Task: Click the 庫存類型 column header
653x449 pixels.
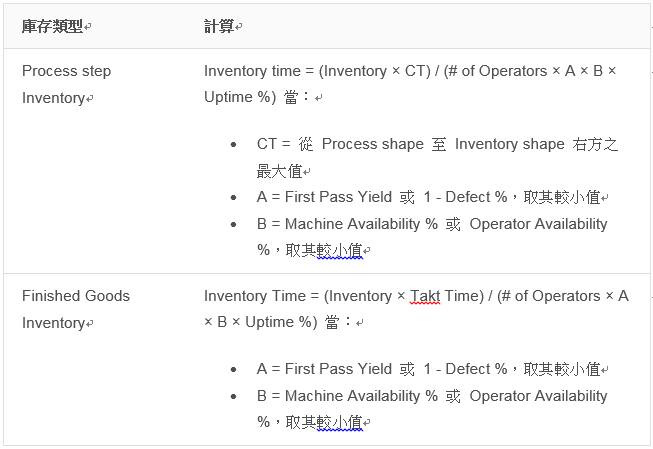Action: (52, 26)
